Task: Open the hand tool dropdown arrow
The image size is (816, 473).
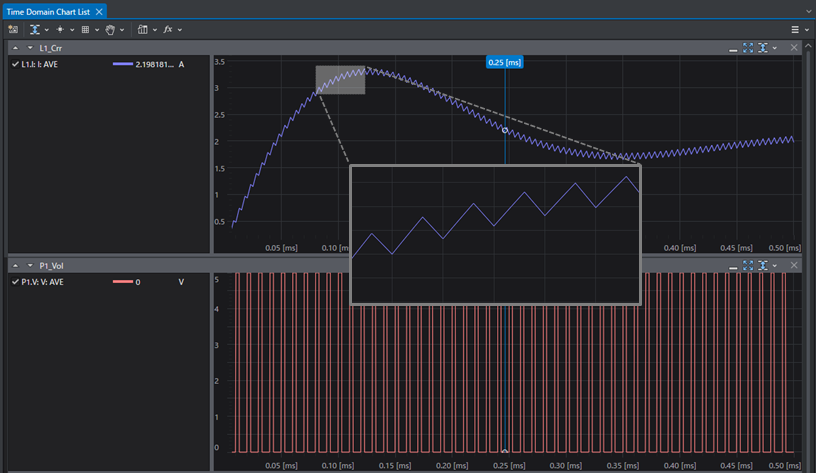Action: pos(122,30)
